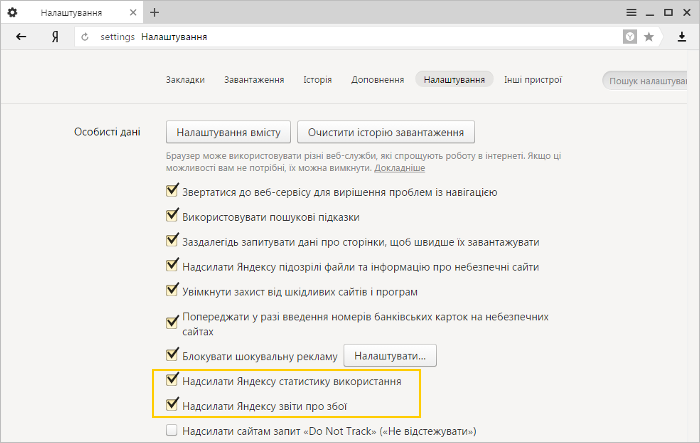This screenshot has height=443, width=700.
Task: Disable sending usage statistics to Yandex
Action: point(172,380)
